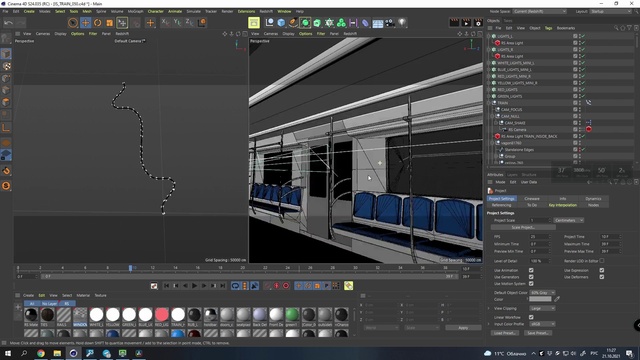640x360 pixels.
Task: Open Input Color Profile sRGB dropdown
Action: click(542, 324)
